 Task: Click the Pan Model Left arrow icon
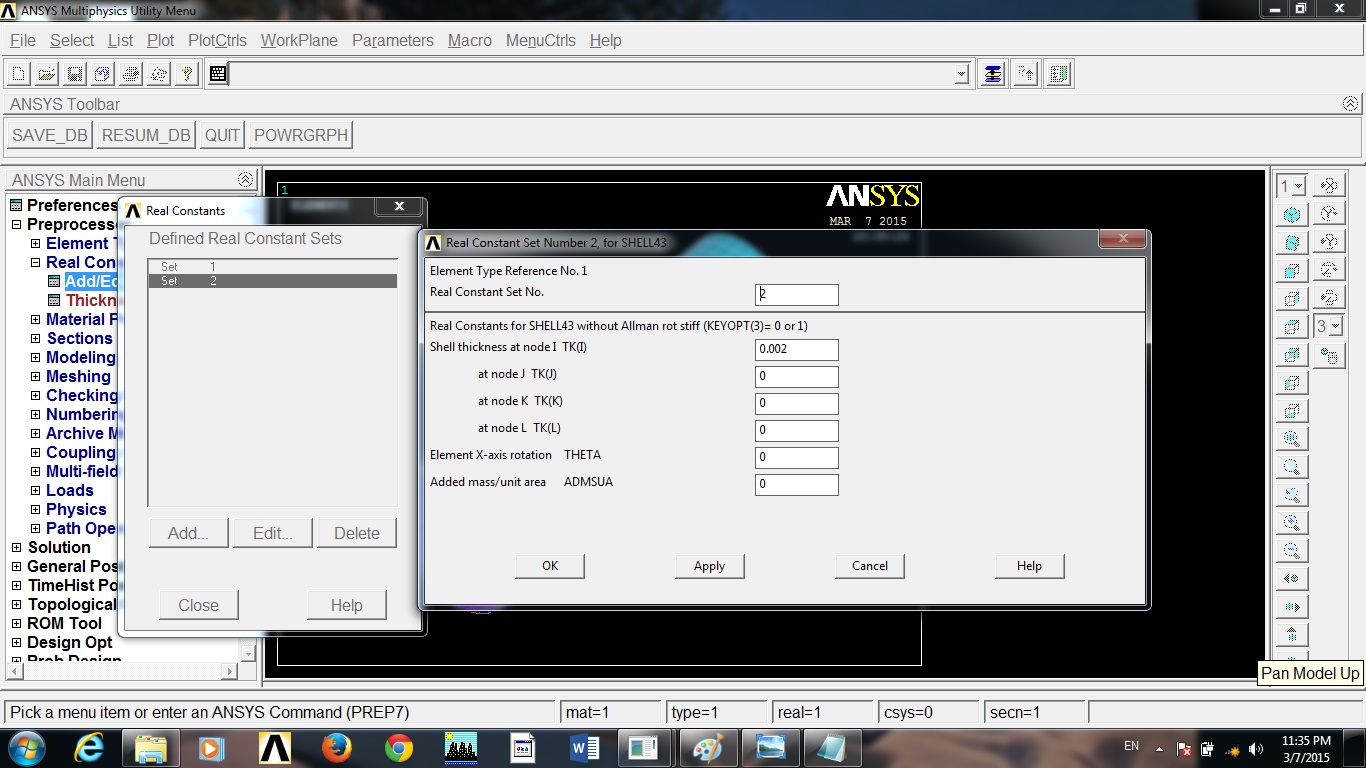coord(1292,579)
